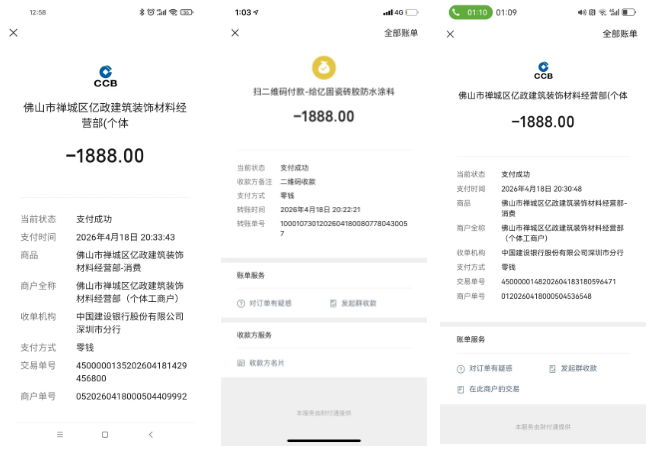Image resolution: width=656 pixels, height=453 pixels.
Task: Tap the battery icon in left status bar
Action: pyautogui.click(x=187, y=13)
